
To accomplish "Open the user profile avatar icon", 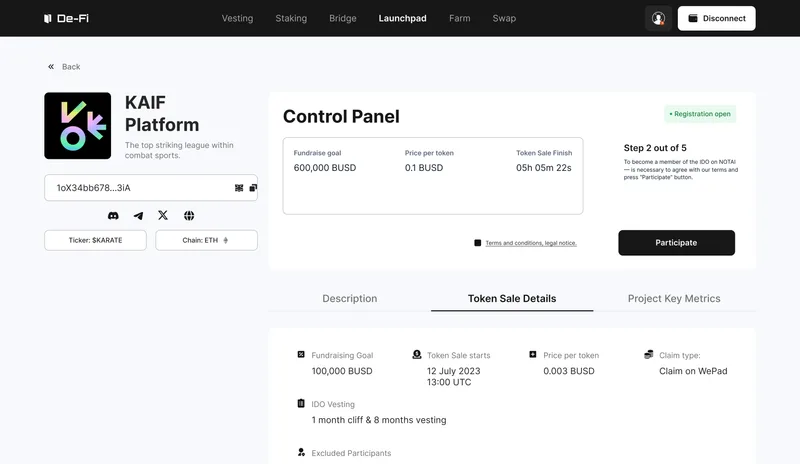I will (658, 18).
